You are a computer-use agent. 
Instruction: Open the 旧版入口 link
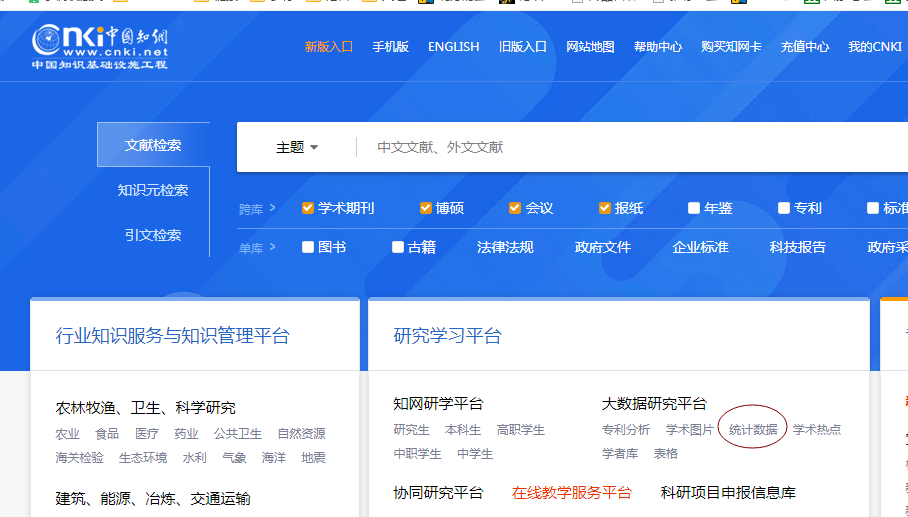coord(523,47)
